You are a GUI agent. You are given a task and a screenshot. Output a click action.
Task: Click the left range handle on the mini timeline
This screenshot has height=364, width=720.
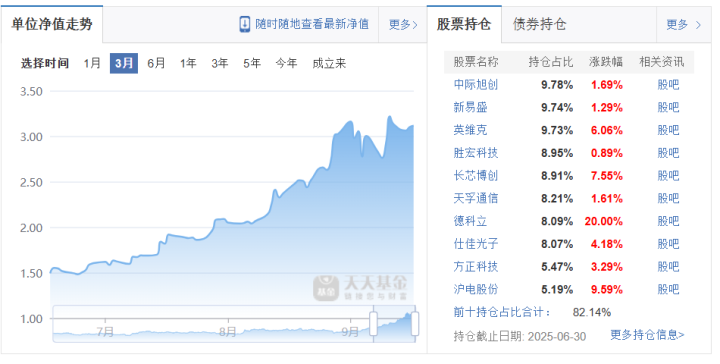point(373,324)
